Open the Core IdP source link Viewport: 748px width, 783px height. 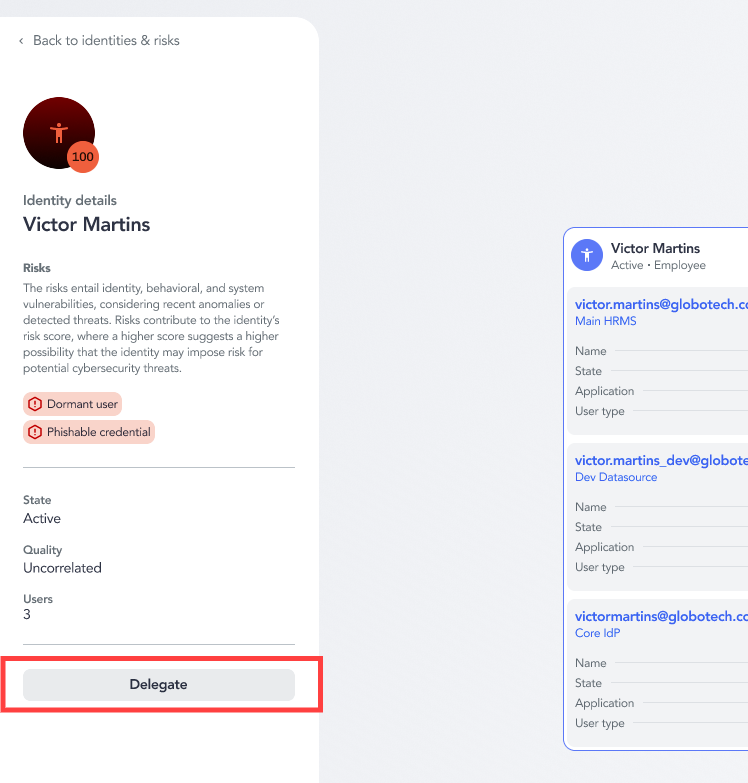click(597, 633)
